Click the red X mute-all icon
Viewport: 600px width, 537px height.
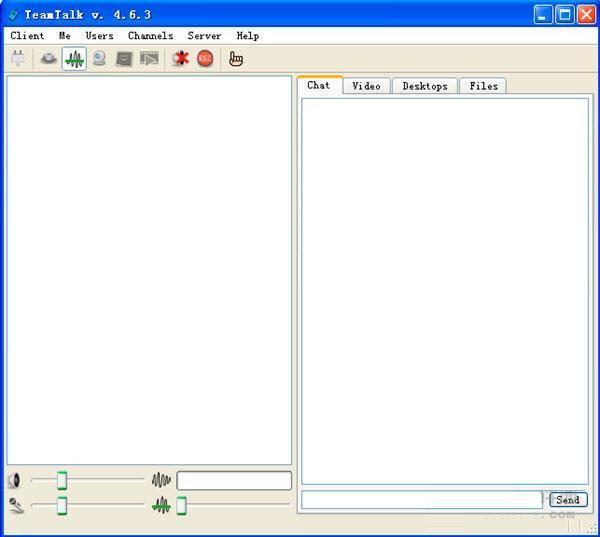(180, 59)
